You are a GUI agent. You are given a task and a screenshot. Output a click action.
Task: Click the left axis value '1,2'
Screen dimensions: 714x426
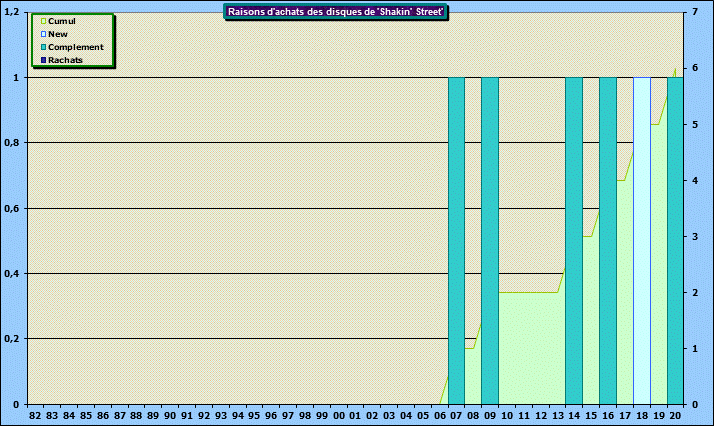point(12,12)
